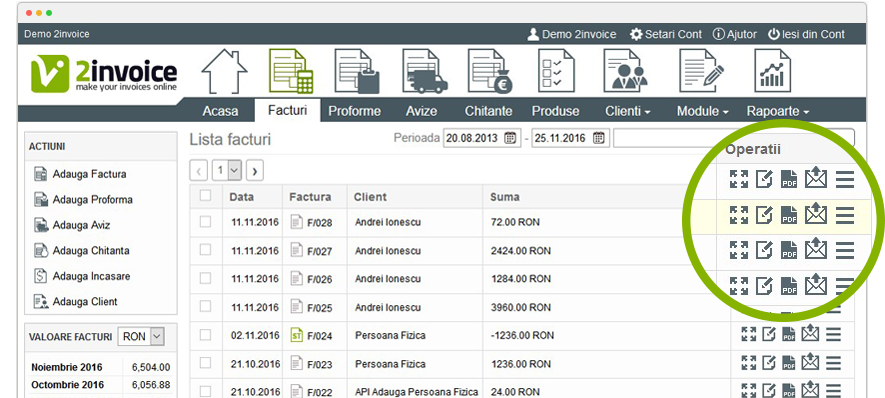Click email send icon for invoice F/027
Screen dimensions: 885x398
(x=816, y=249)
